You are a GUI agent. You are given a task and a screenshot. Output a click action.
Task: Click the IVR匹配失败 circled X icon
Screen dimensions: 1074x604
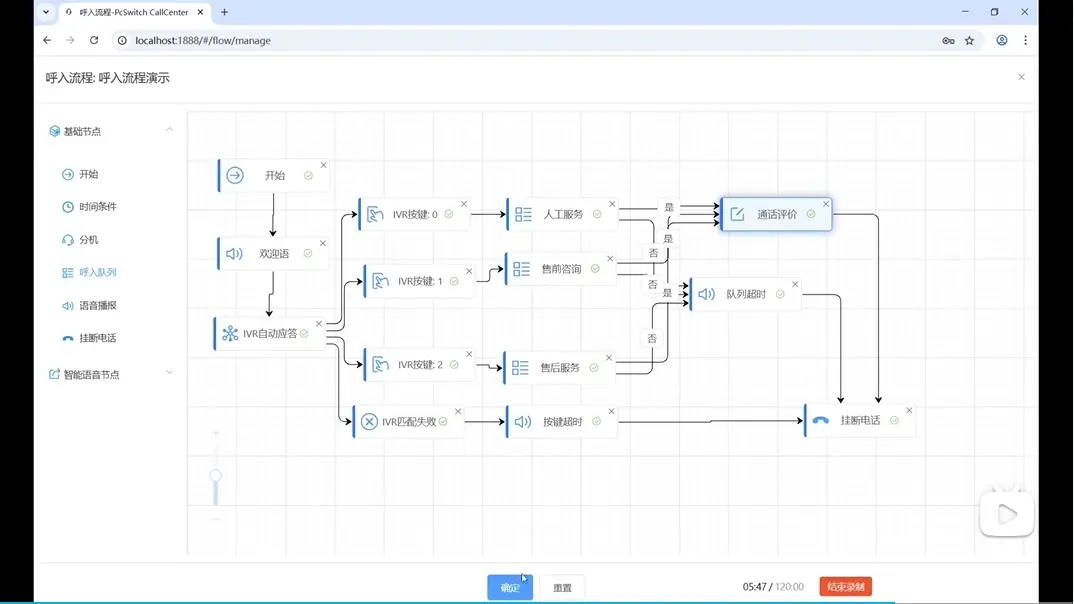(369, 422)
